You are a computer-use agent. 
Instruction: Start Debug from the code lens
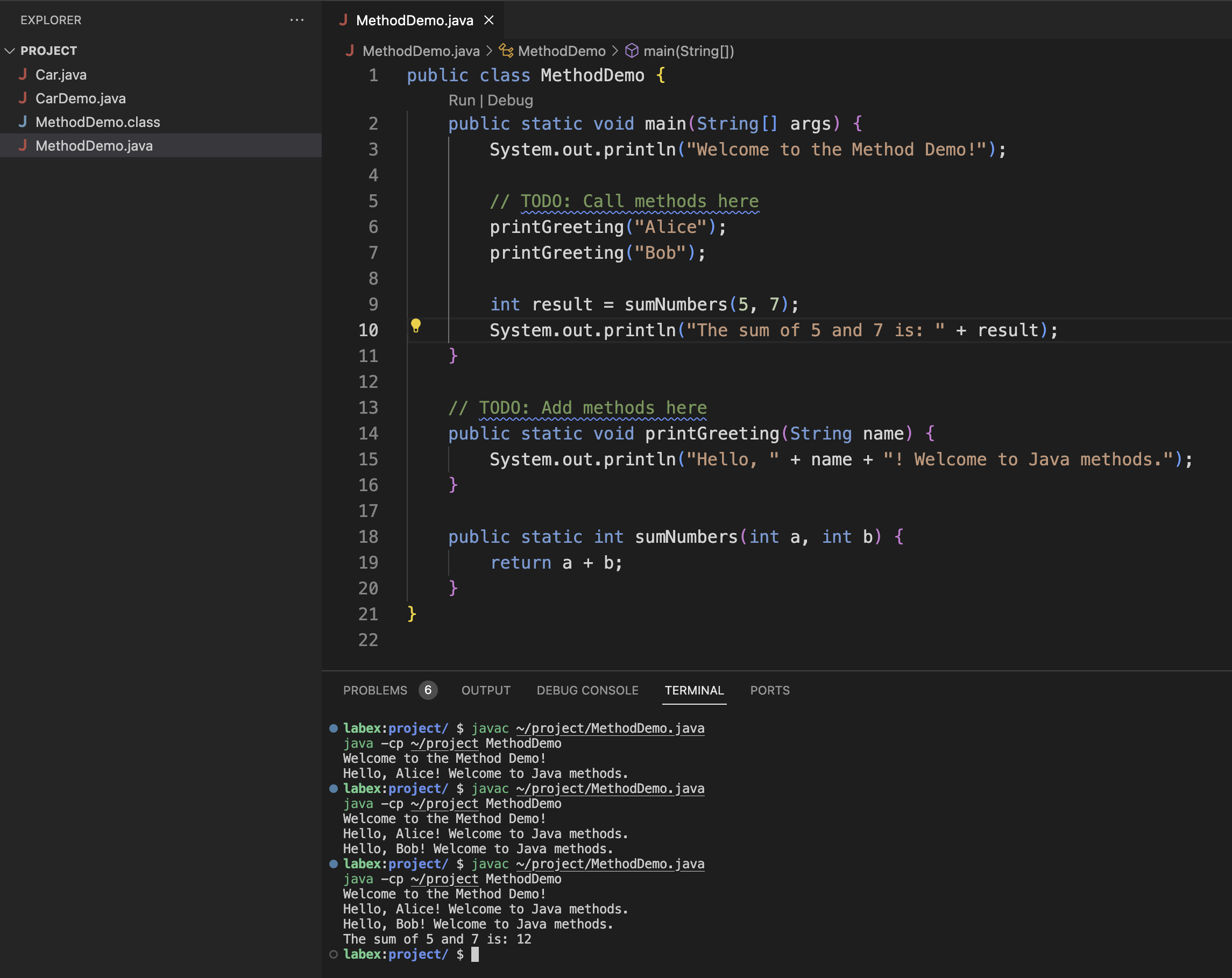click(511, 100)
